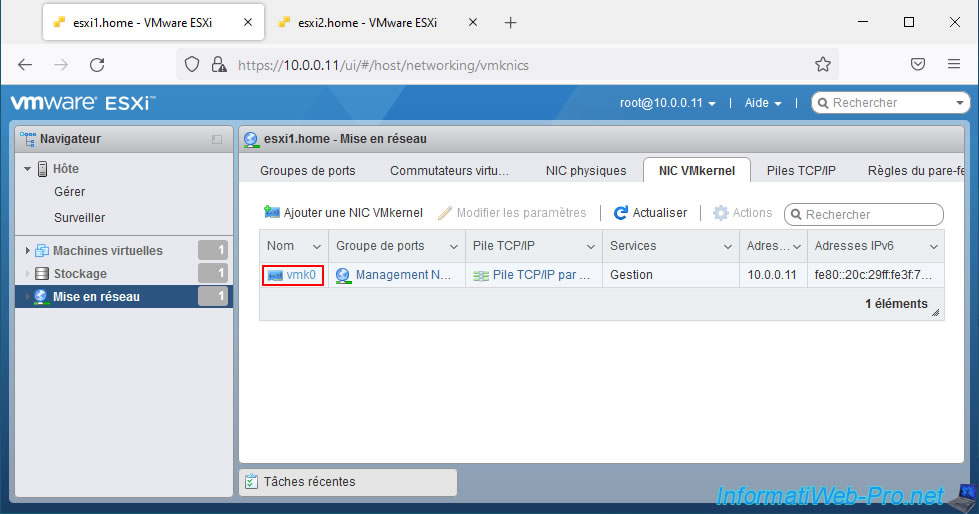The width and height of the screenshot is (979, 514).
Task: Open the Services column dropdown
Action: click(727, 247)
